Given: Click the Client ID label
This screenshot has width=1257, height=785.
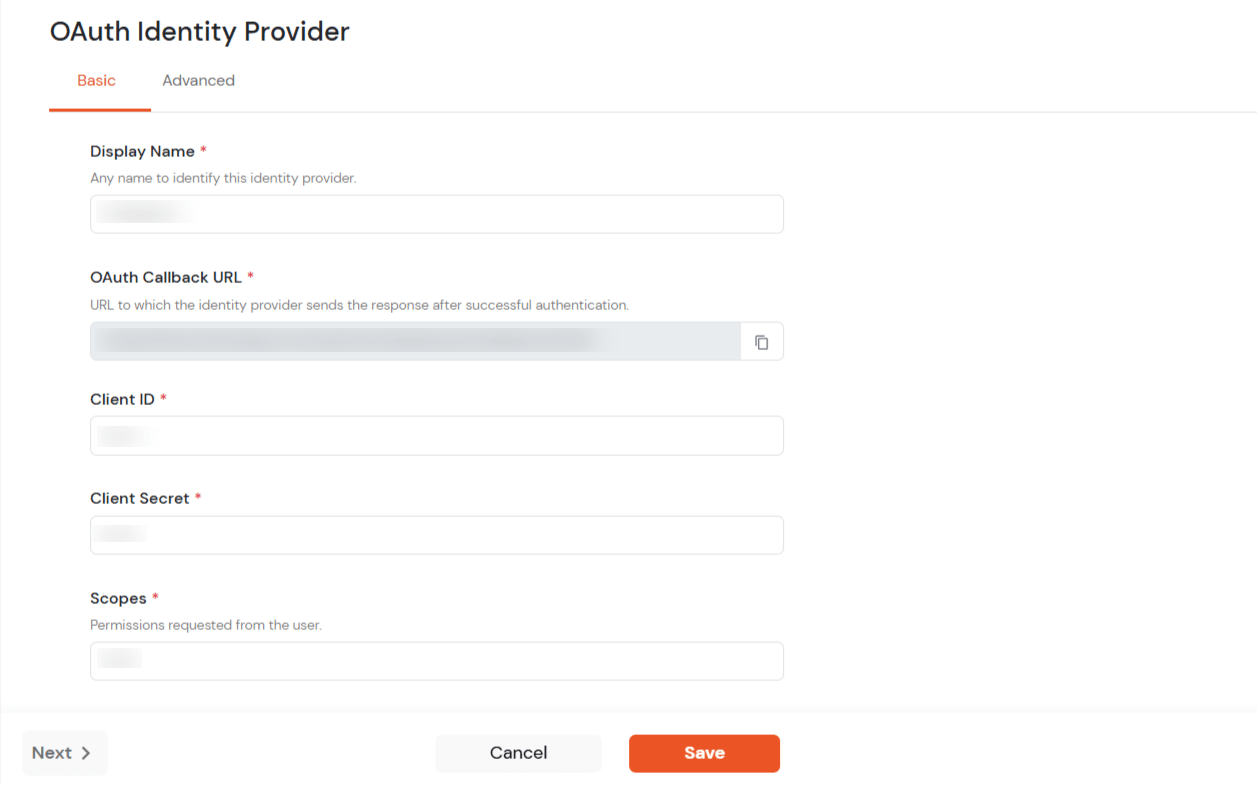Looking at the screenshot, I should tap(122, 399).
